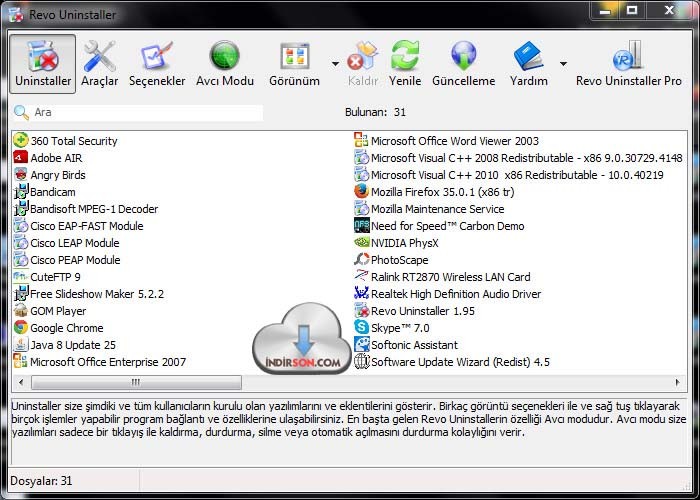Refresh list with Yenile button
The height and width of the screenshot is (500, 700).
click(x=405, y=64)
